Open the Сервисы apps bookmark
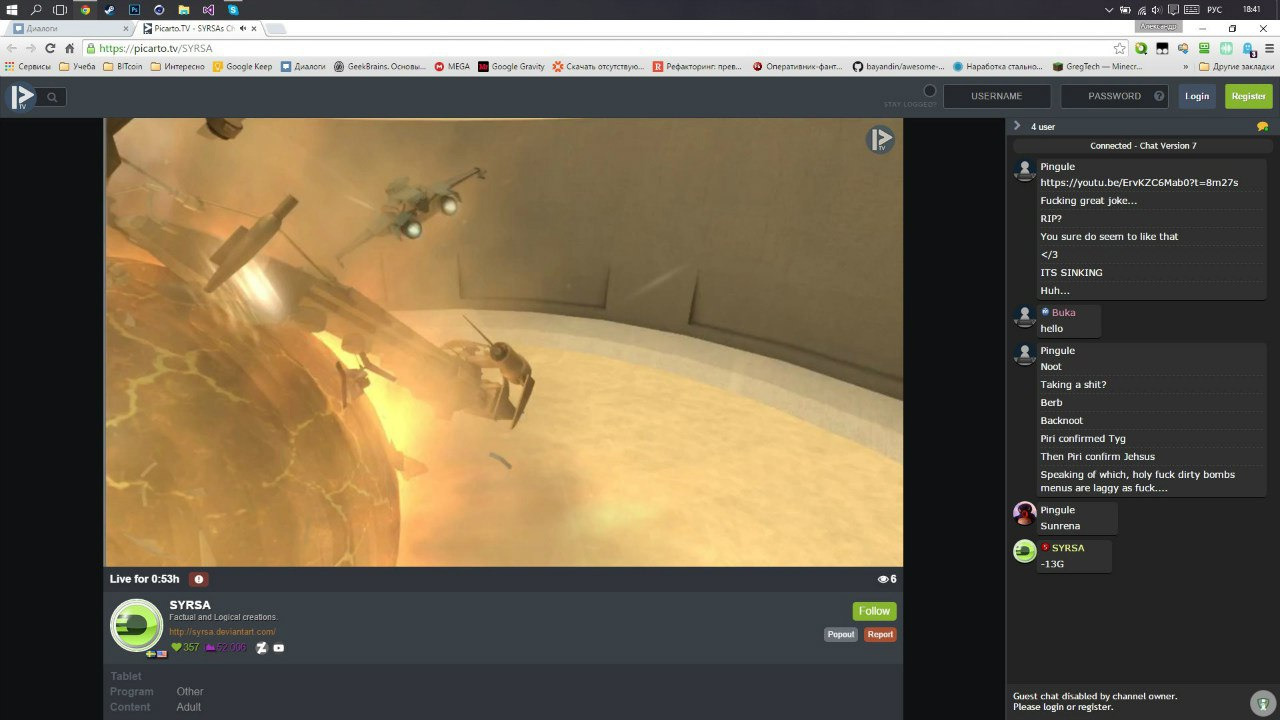1280x720 pixels. click(x=28, y=67)
